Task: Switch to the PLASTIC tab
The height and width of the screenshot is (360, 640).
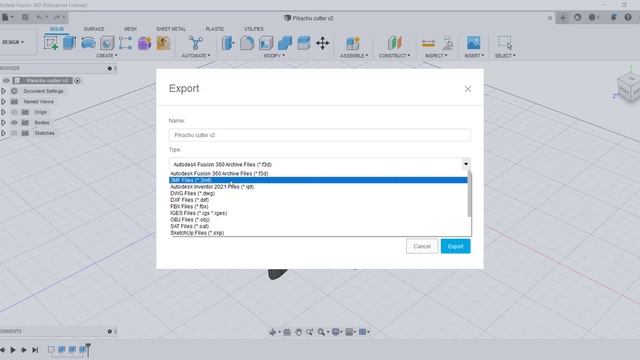Action: (x=215, y=29)
